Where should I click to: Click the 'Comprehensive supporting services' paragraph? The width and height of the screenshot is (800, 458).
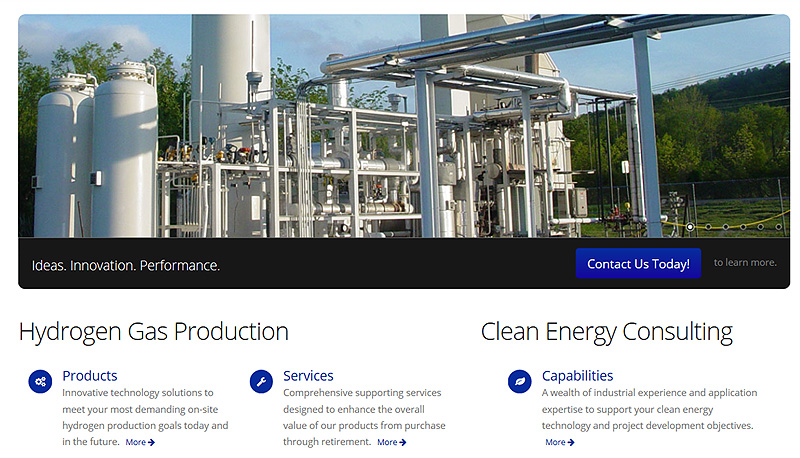point(364,417)
